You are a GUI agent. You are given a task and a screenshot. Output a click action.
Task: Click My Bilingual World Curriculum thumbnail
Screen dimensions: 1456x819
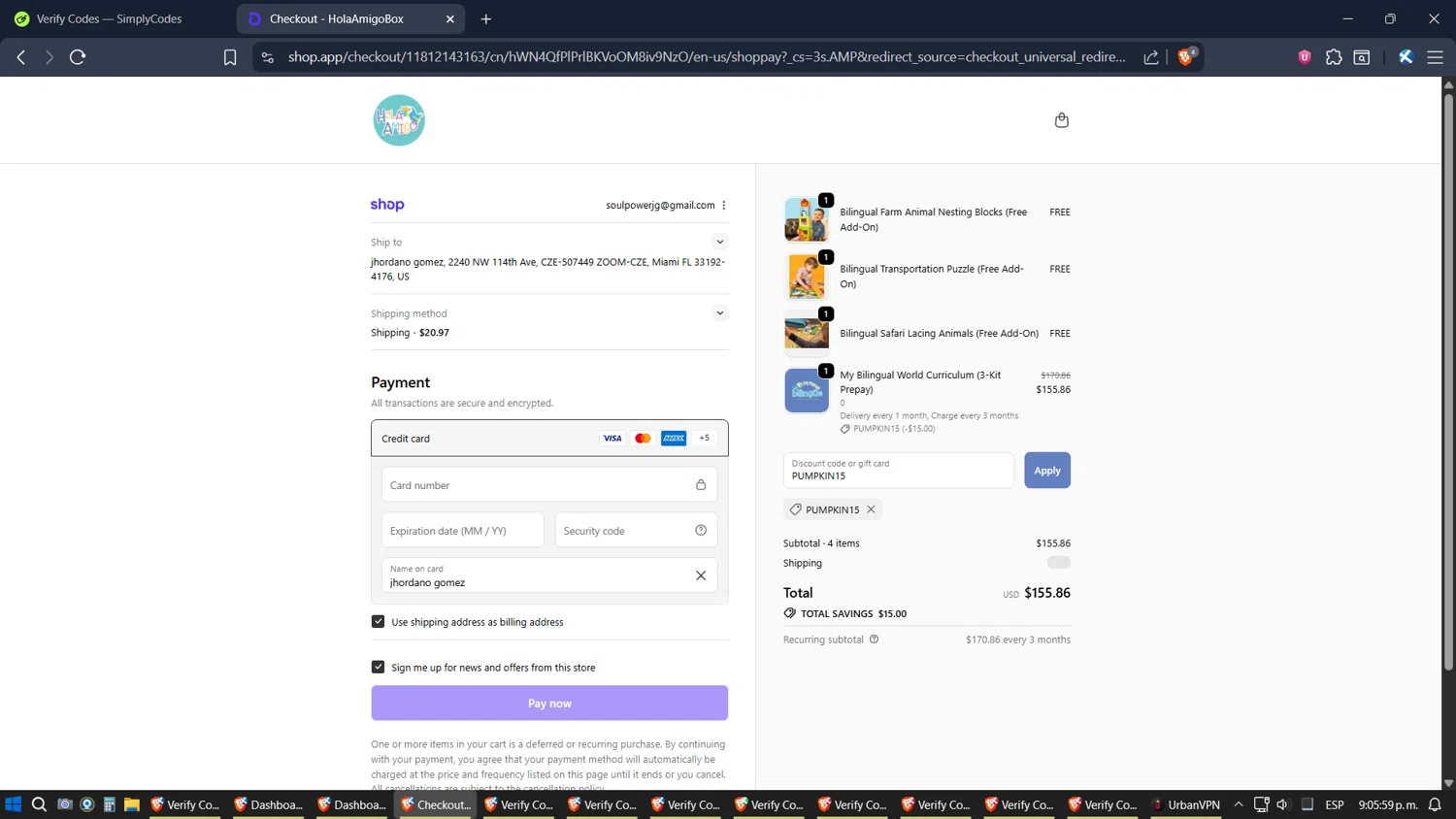pyautogui.click(x=807, y=390)
